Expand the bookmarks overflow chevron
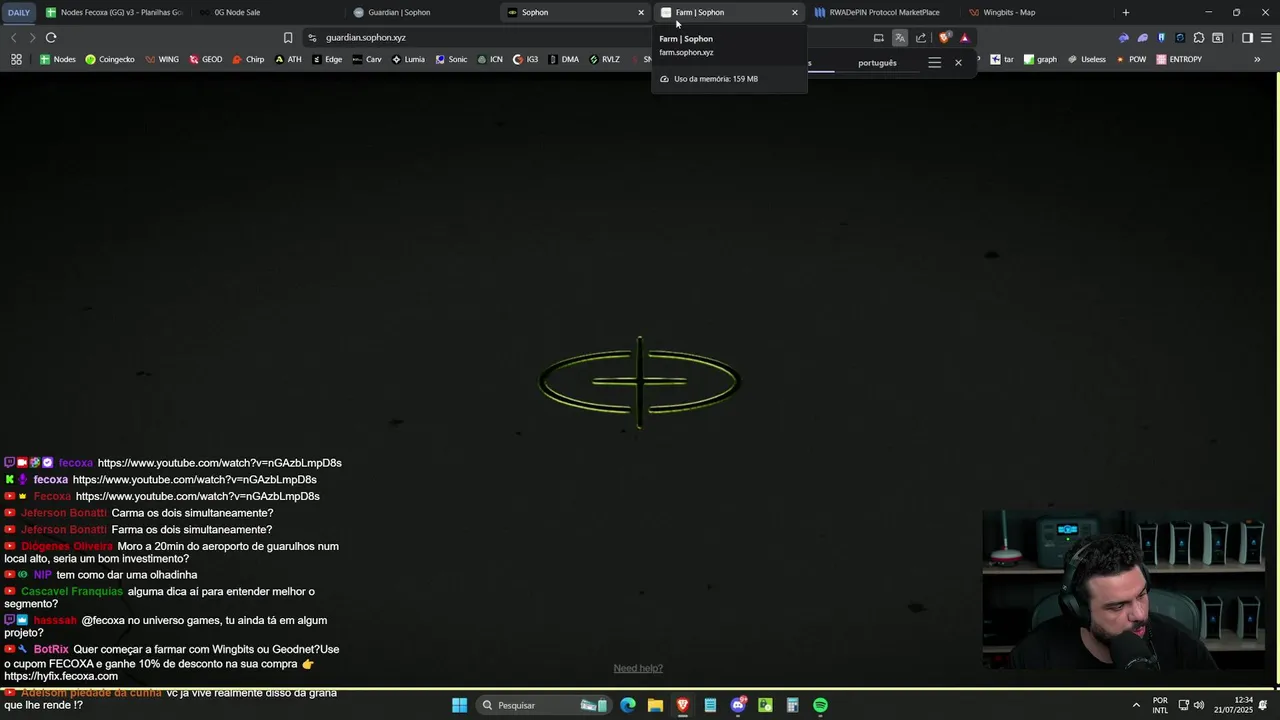Screen dimensions: 1280x720 pos(1257,59)
